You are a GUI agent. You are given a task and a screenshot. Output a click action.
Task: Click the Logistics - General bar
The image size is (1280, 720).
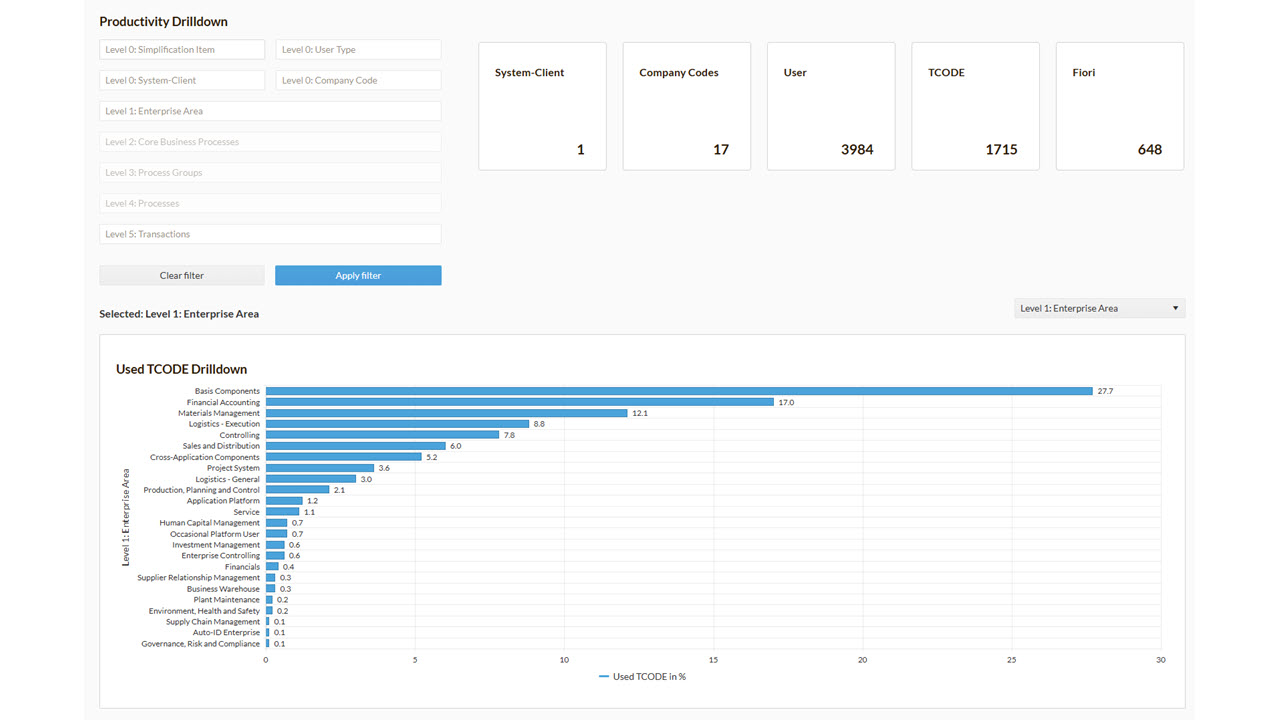(311, 479)
